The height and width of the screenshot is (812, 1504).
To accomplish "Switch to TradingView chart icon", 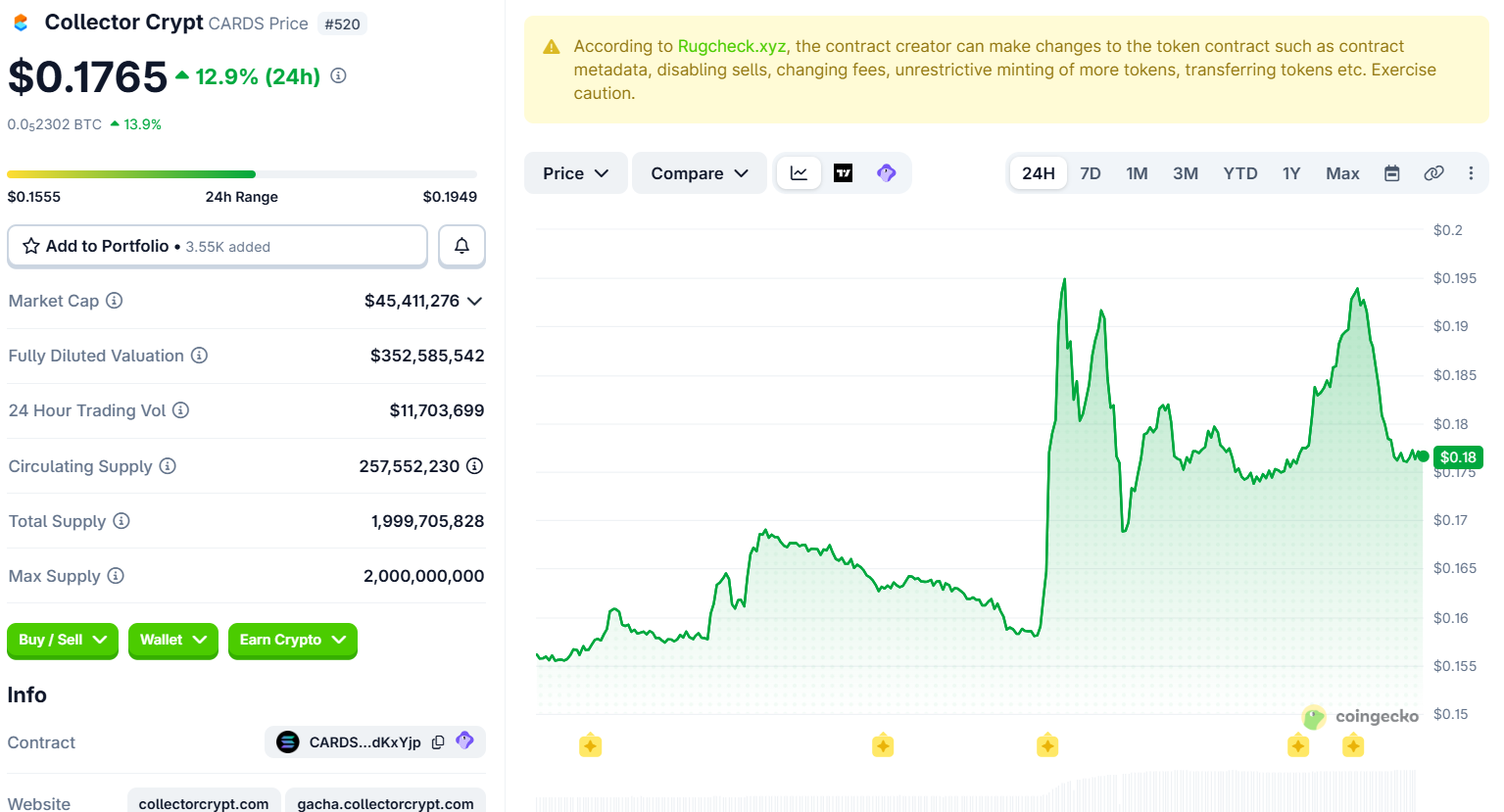I will click(x=843, y=173).
